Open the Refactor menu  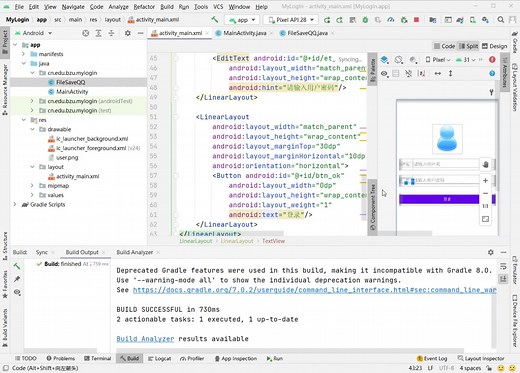pos(144,7)
